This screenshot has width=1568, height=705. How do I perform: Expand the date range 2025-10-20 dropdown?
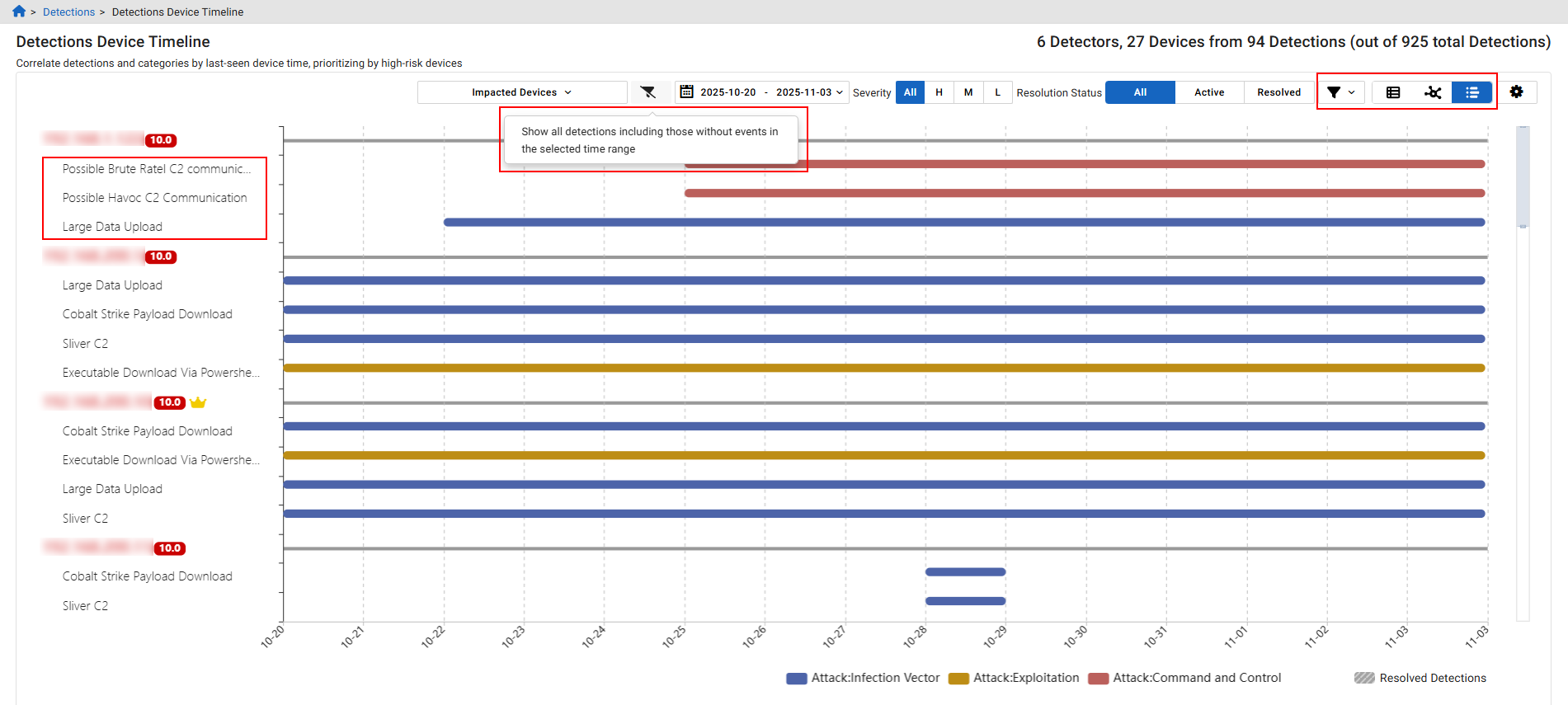[840, 92]
